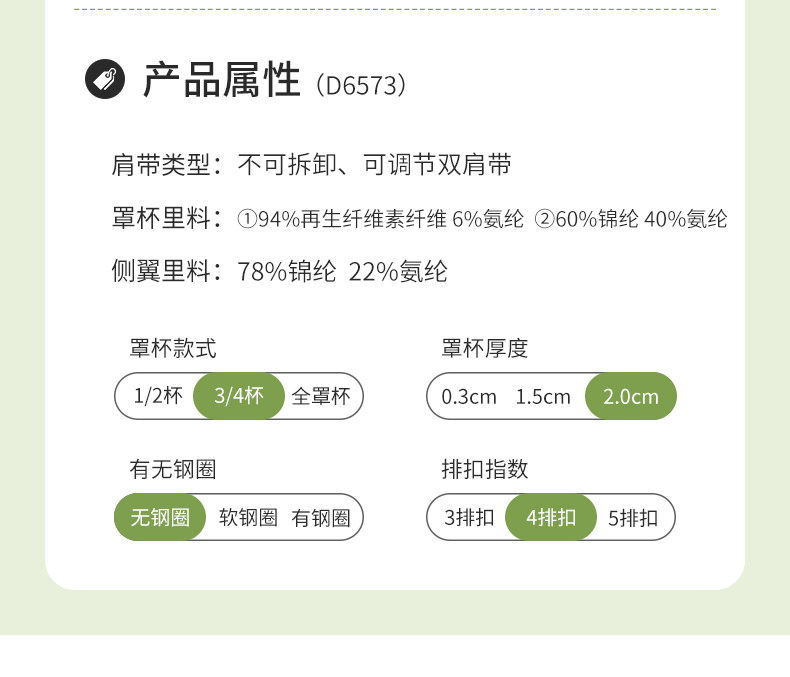Pick the 4排扣 hook option

click(x=551, y=518)
